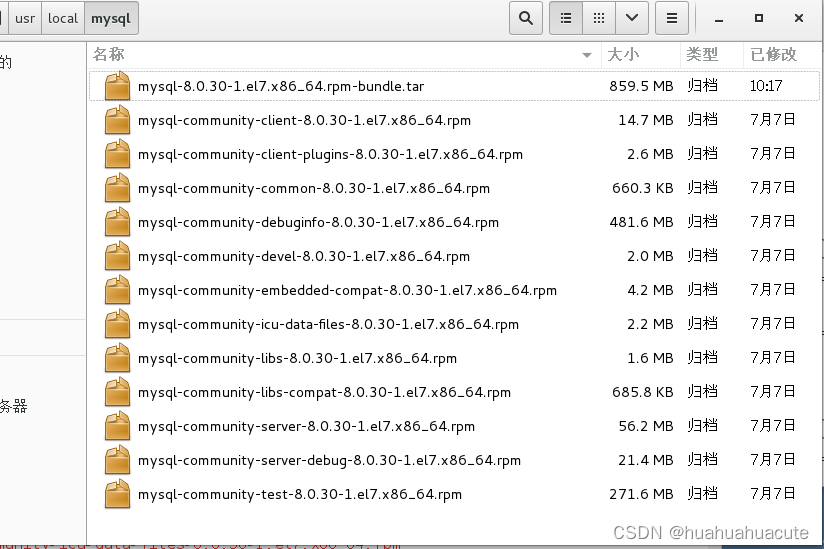Close the file manager window
Image resolution: width=824 pixels, height=549 pixels.
(799, 18)
